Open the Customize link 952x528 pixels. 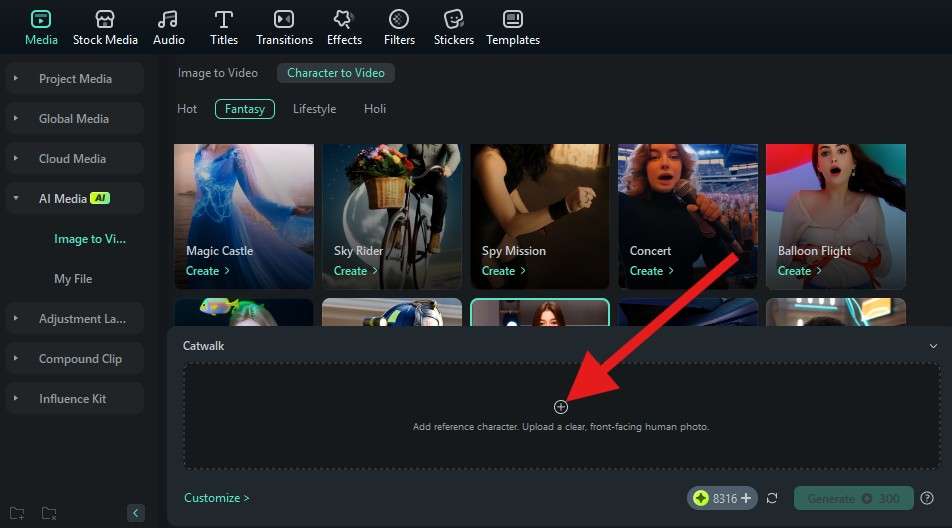pyautogui.click(x=217, y=498)
